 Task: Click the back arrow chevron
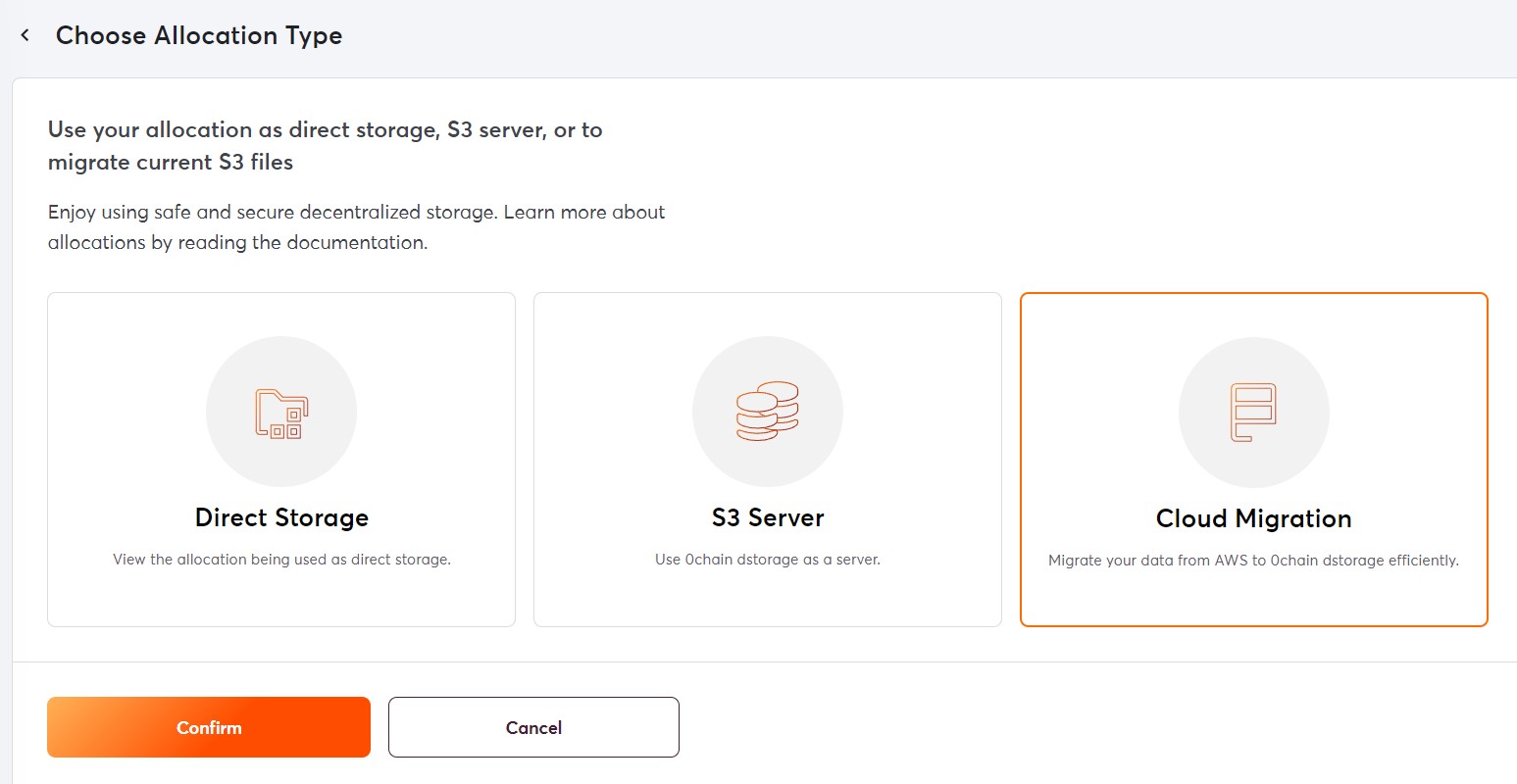pos(25,35)
